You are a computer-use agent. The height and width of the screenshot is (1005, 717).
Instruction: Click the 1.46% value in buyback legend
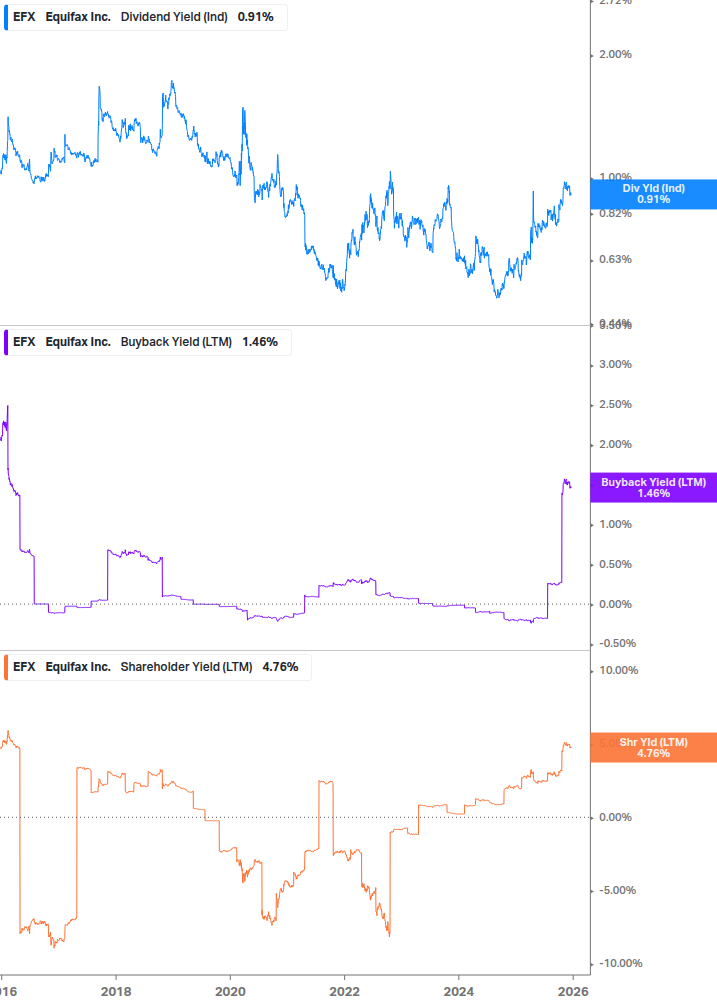click(260, 342)
